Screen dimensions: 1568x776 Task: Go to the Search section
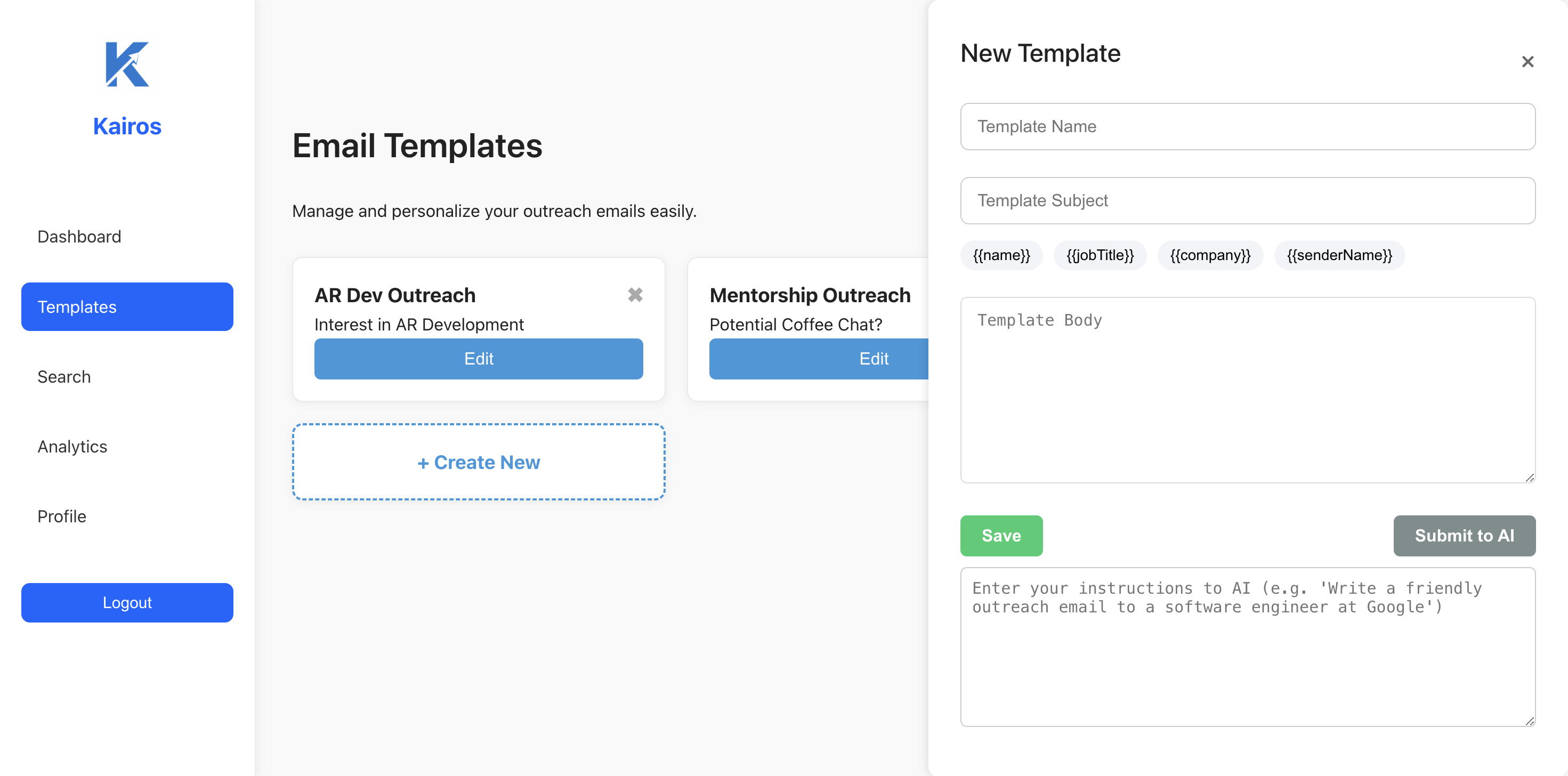point(64,377)
